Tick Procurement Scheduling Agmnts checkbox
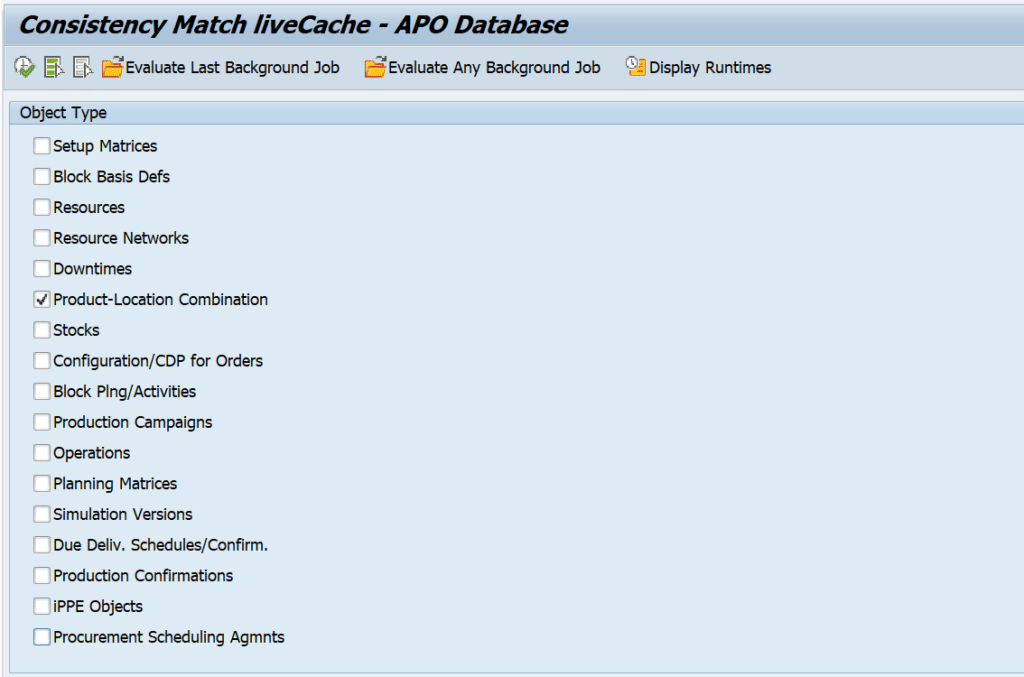The height and width of the screenshot is (677, 1024). click(x=42, y=637)
